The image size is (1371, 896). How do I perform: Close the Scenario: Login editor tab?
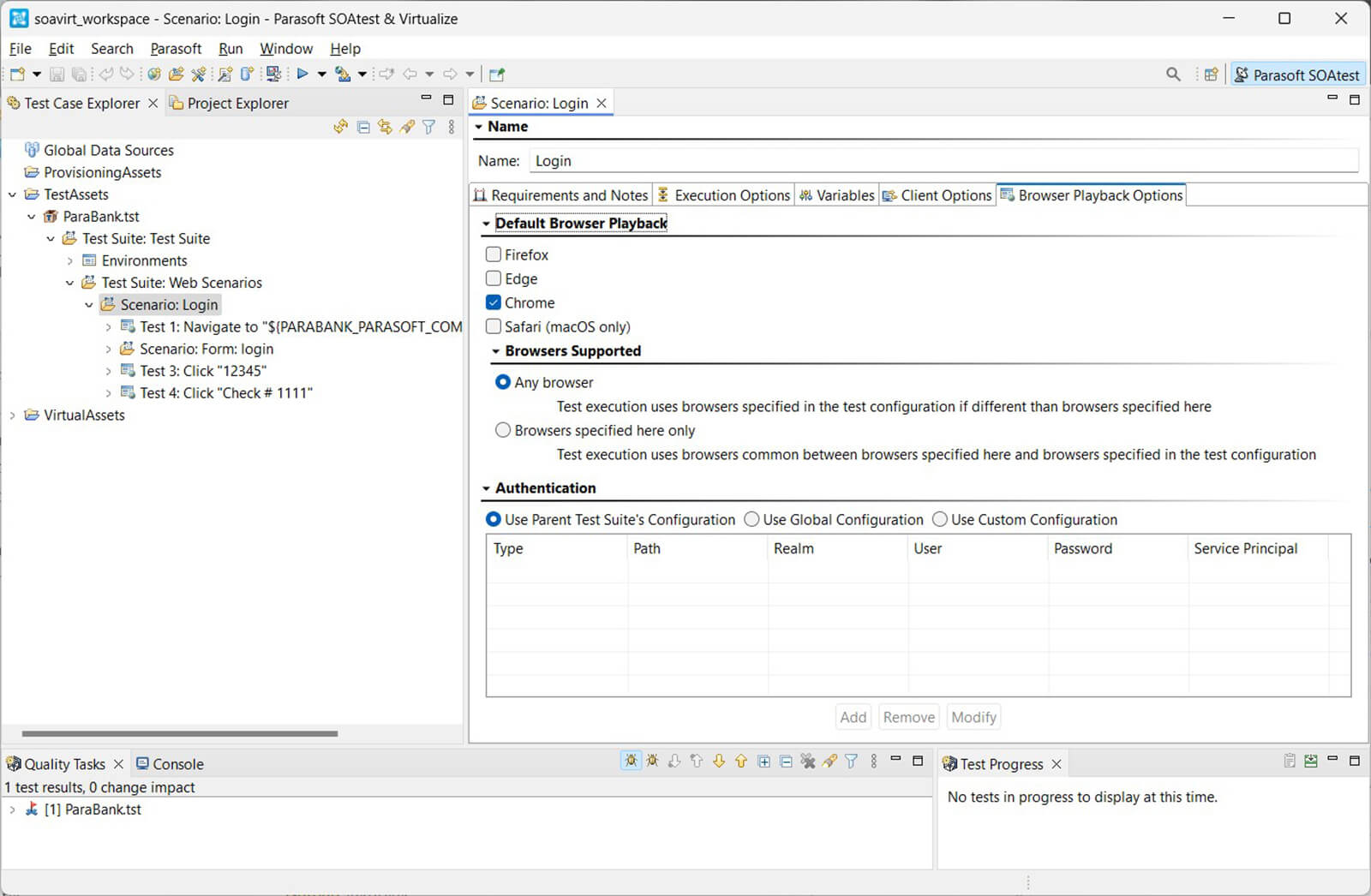tap(602, 103)
